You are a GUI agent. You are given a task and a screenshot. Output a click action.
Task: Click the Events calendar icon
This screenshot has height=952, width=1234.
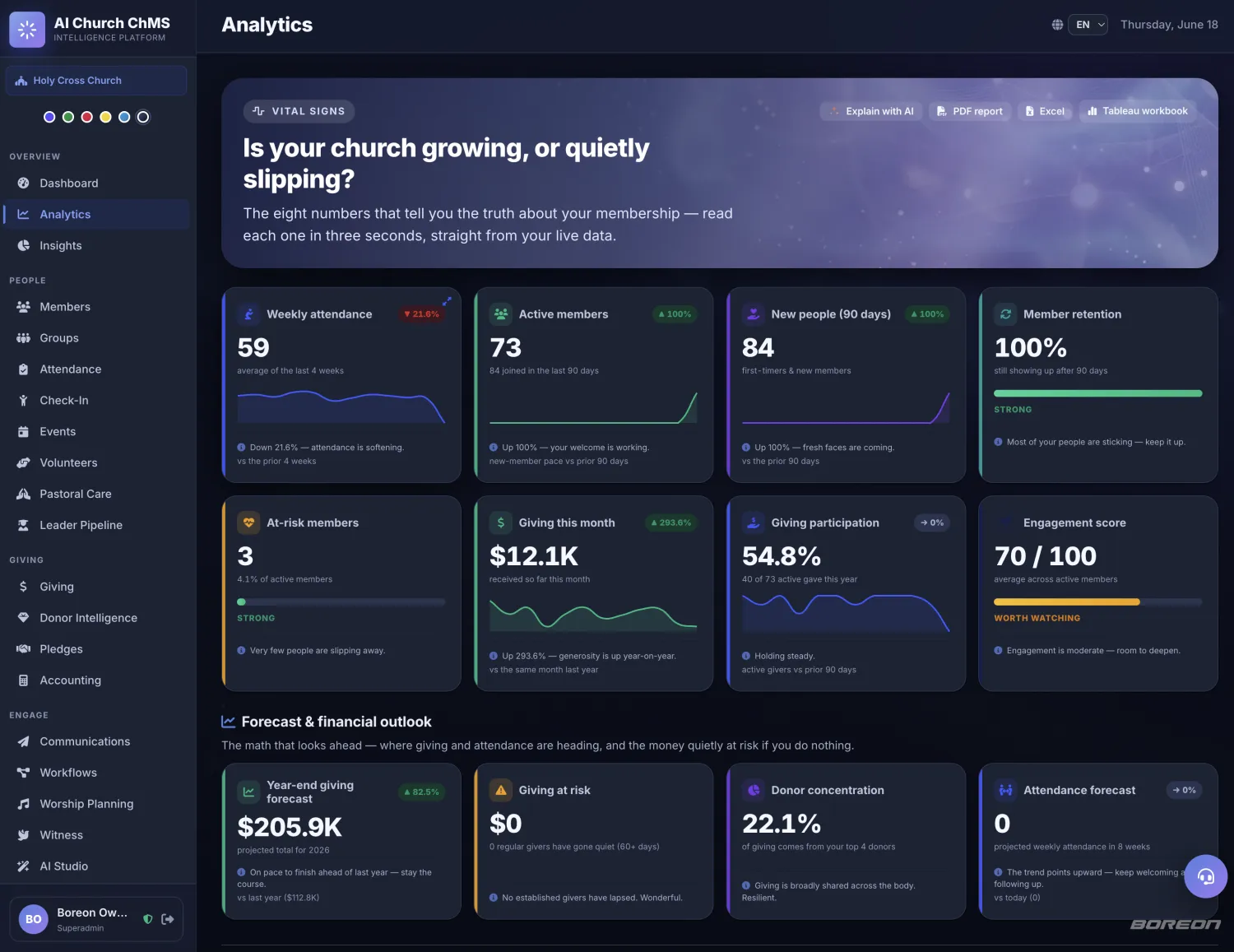(x=23, y=432)
